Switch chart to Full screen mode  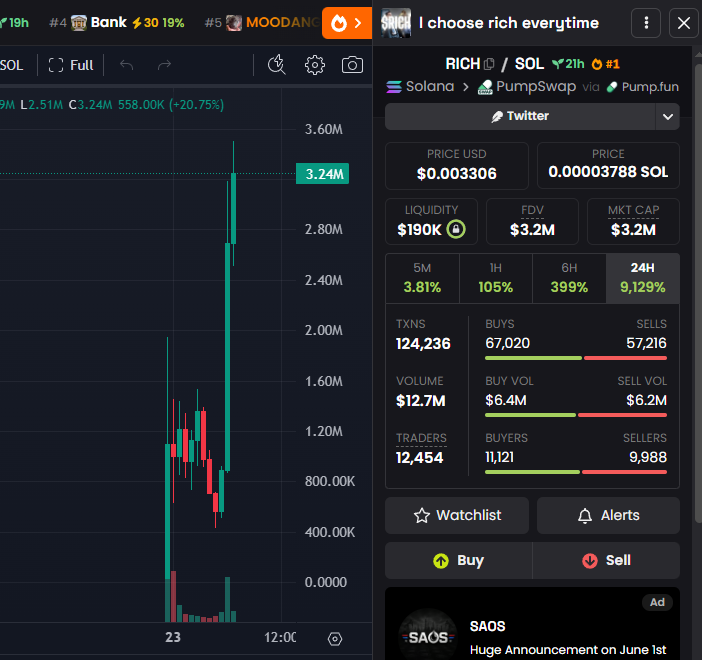coord(71,65)
